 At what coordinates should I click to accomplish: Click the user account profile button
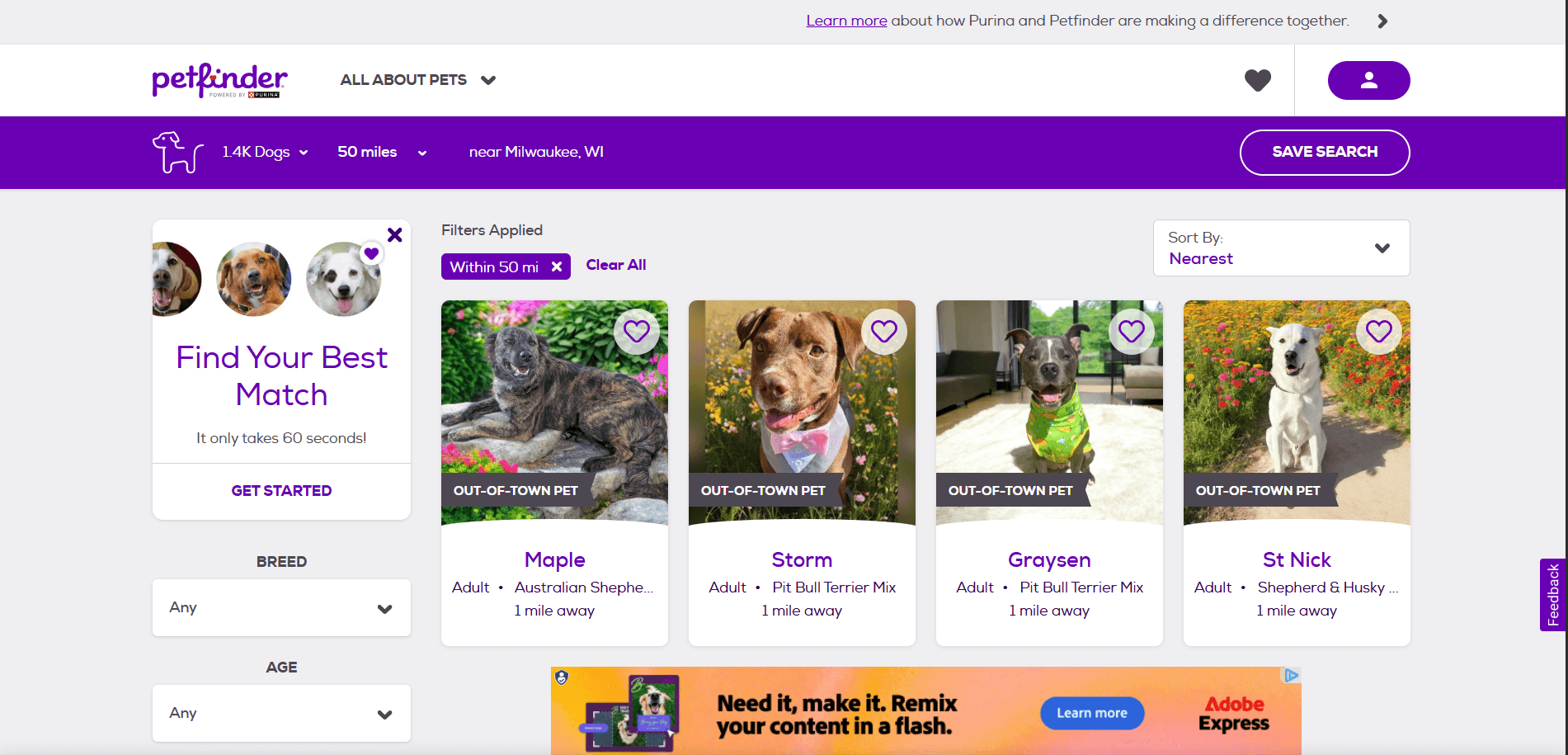coord(1368,80)
